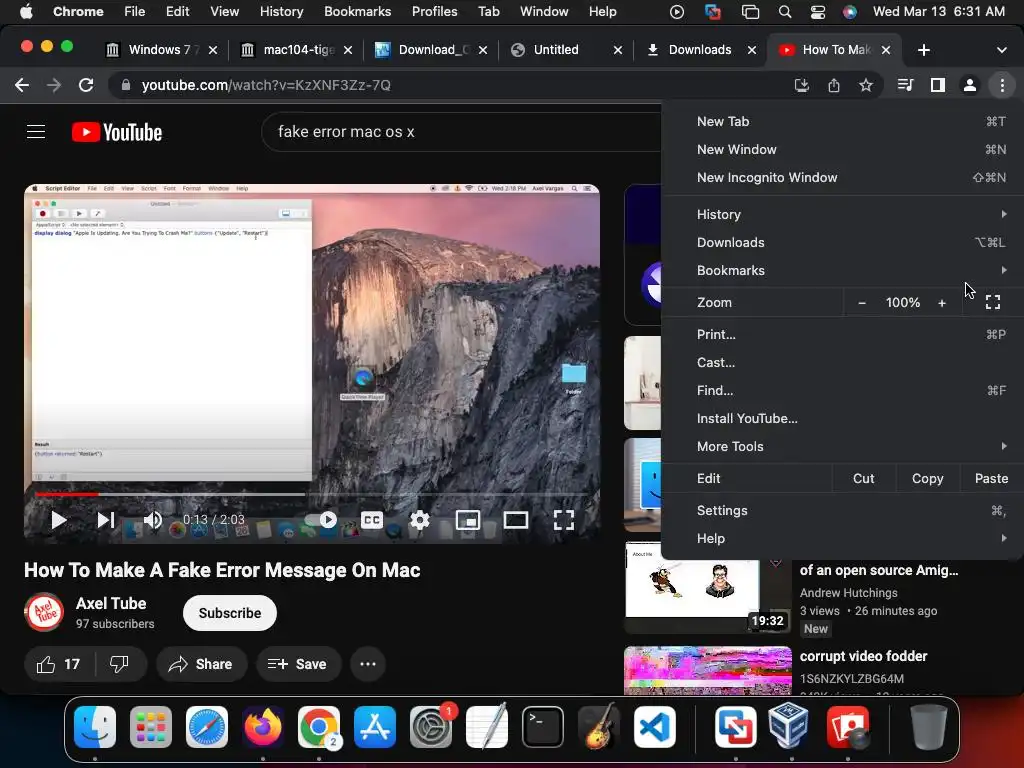Open Spotlight search in menu bar
Screen dimensions: 1024x768
pyautogui.click(x=785, y=11)
